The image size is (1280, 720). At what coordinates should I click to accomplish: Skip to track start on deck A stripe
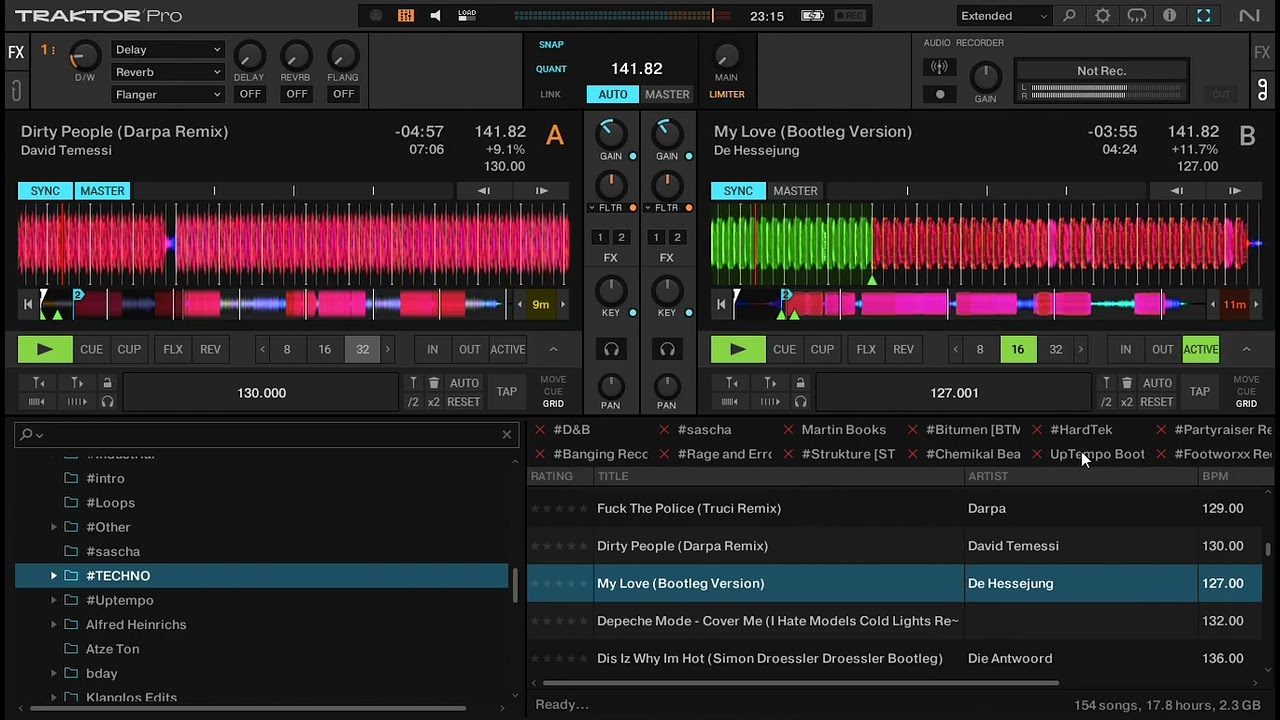pyautogui.click(x=28, y=304)
